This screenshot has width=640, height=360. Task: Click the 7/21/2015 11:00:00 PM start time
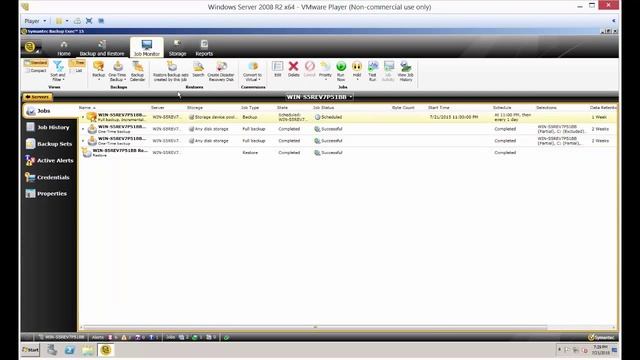(x=454, y=117)
